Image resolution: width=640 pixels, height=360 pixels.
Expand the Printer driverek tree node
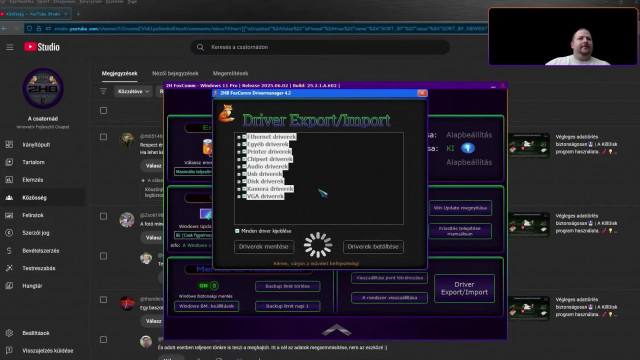coord(239,152)
